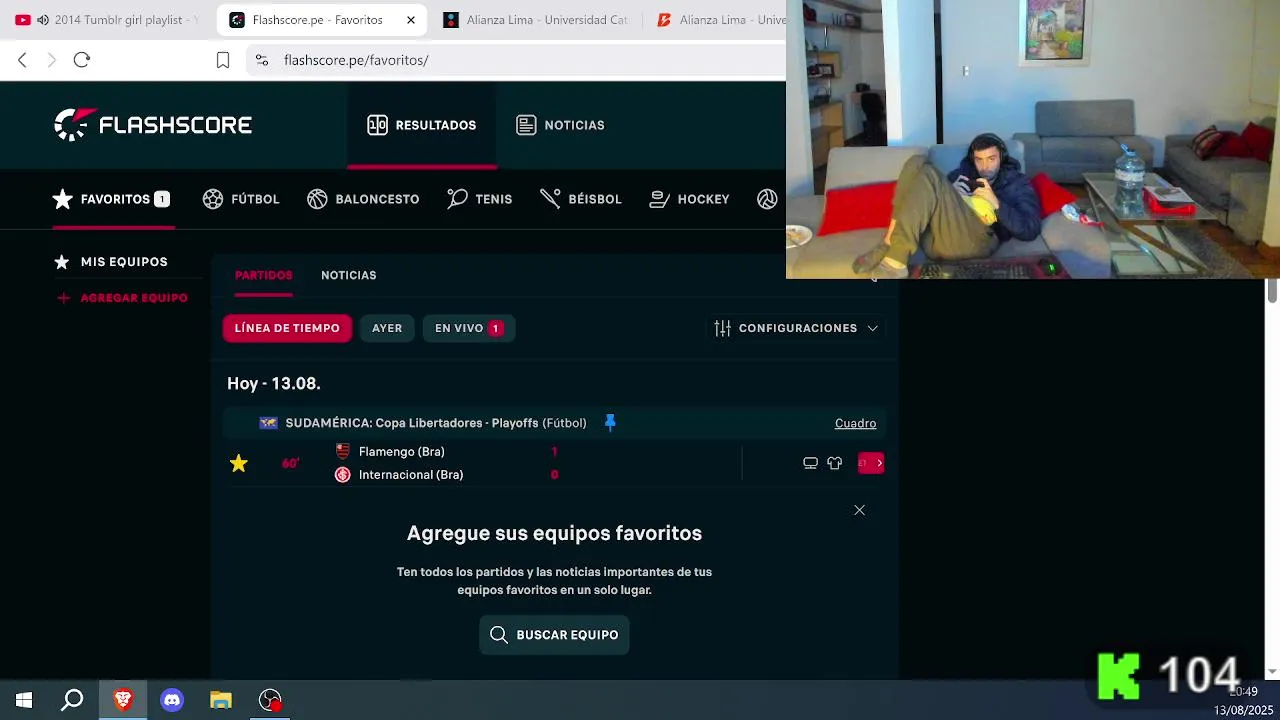Select the En Vivo filter
The width and height of the screenshot is (1280, 720).
click(x=469, y=328)
